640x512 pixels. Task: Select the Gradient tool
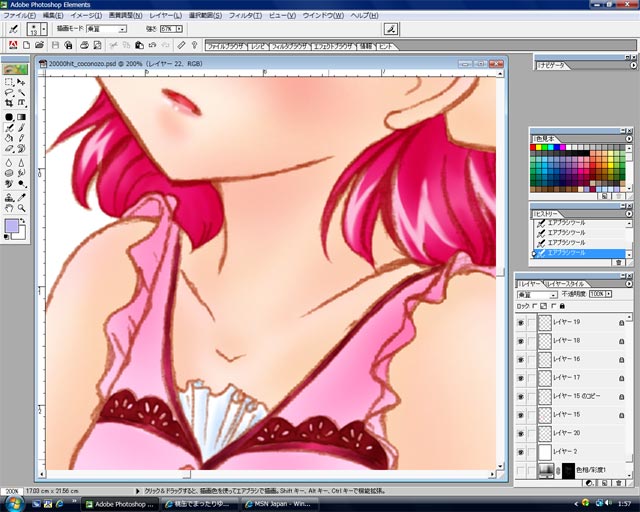coord(21,117)
